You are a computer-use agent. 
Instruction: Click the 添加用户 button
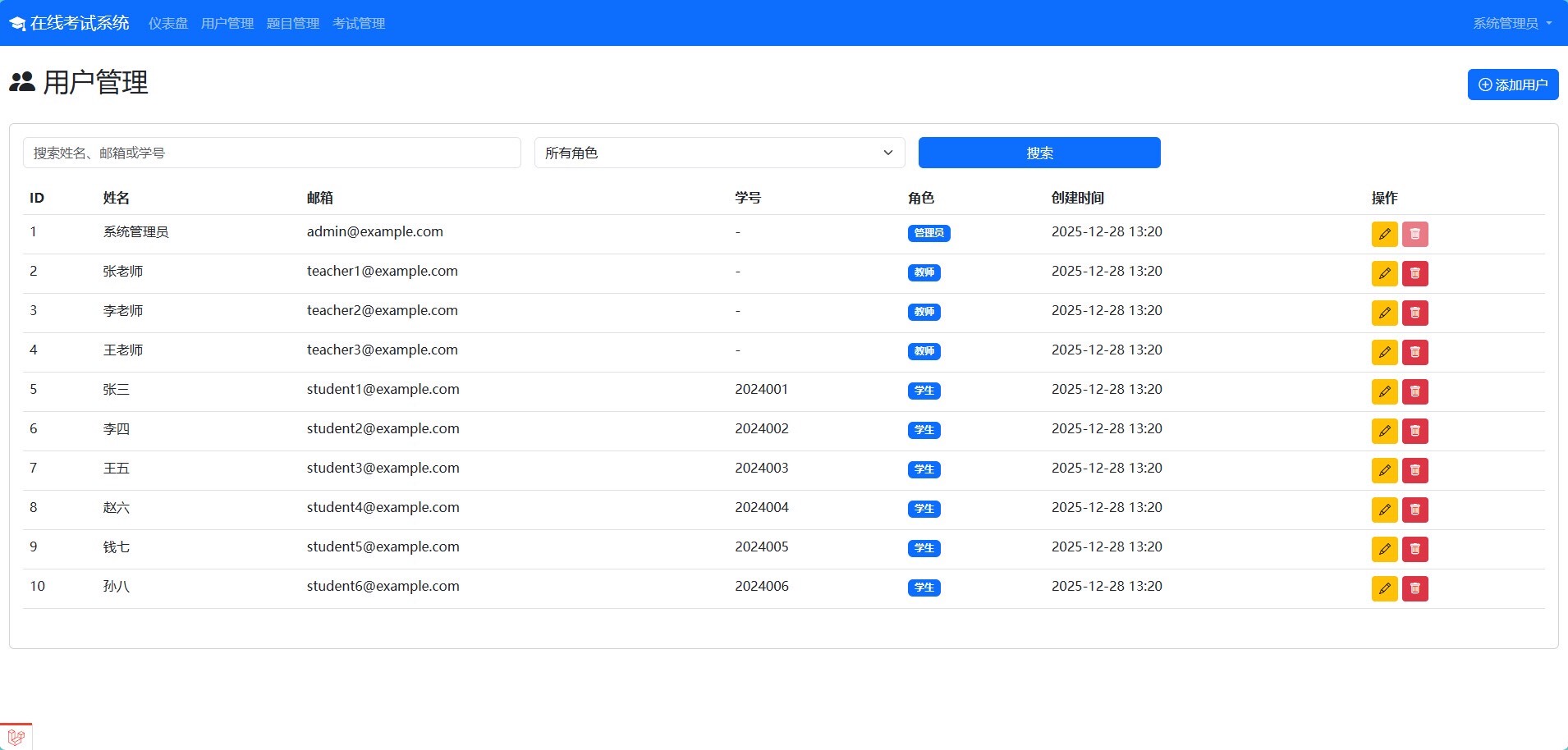tap(1512, 85)
